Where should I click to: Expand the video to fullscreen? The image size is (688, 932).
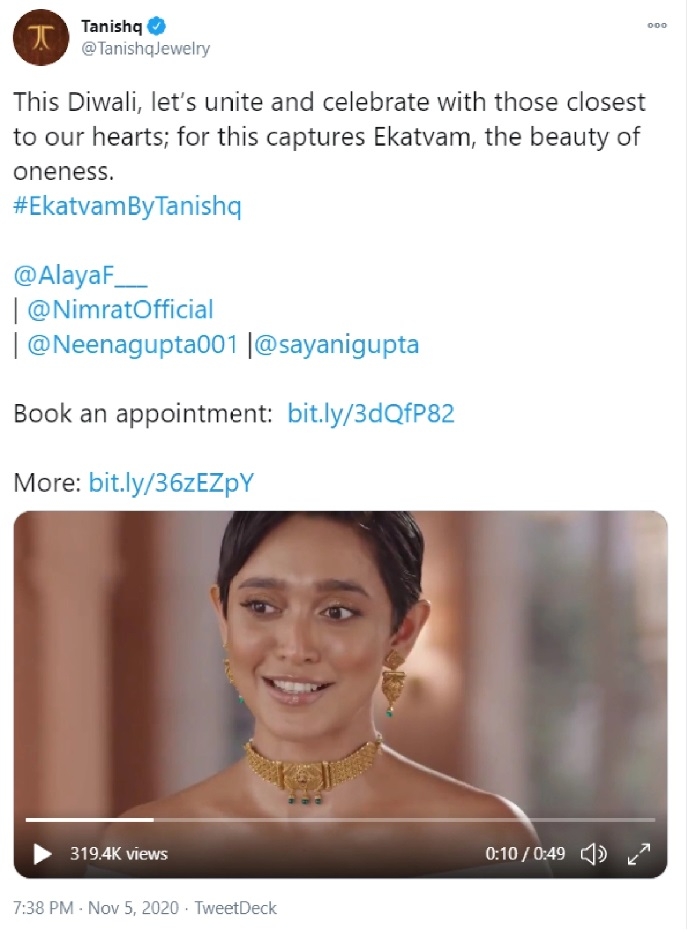click(639, 854)
